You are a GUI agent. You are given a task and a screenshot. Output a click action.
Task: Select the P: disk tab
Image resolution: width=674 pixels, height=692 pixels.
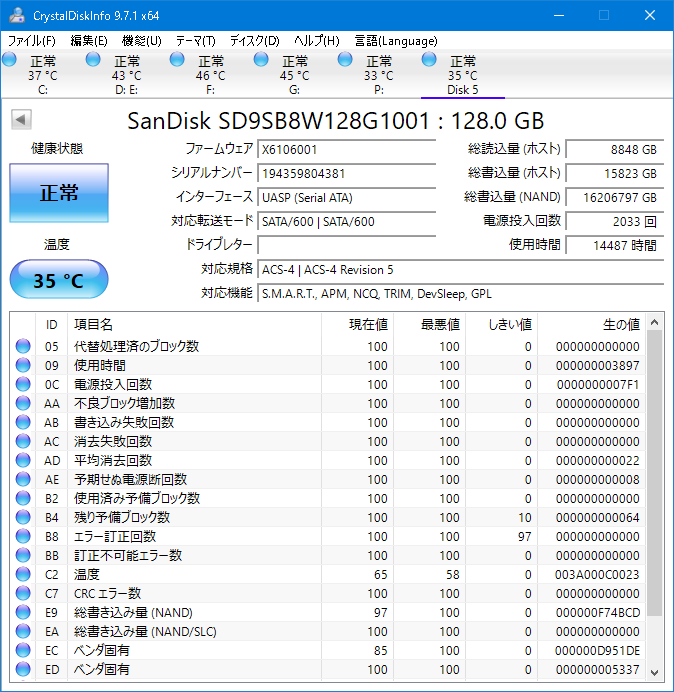click(378, 74)
